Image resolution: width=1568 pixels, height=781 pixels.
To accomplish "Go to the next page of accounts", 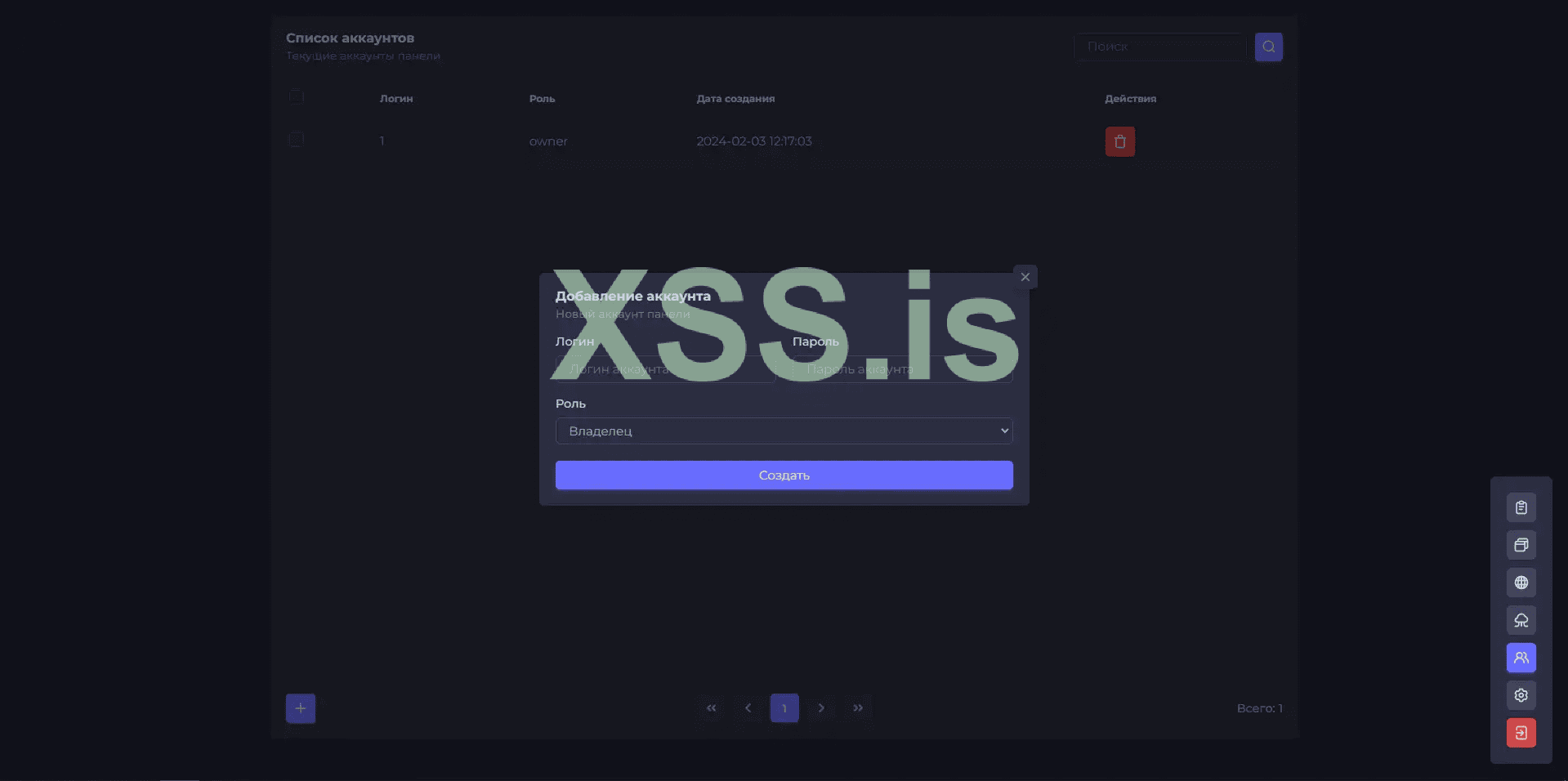I will pos(821,708).
